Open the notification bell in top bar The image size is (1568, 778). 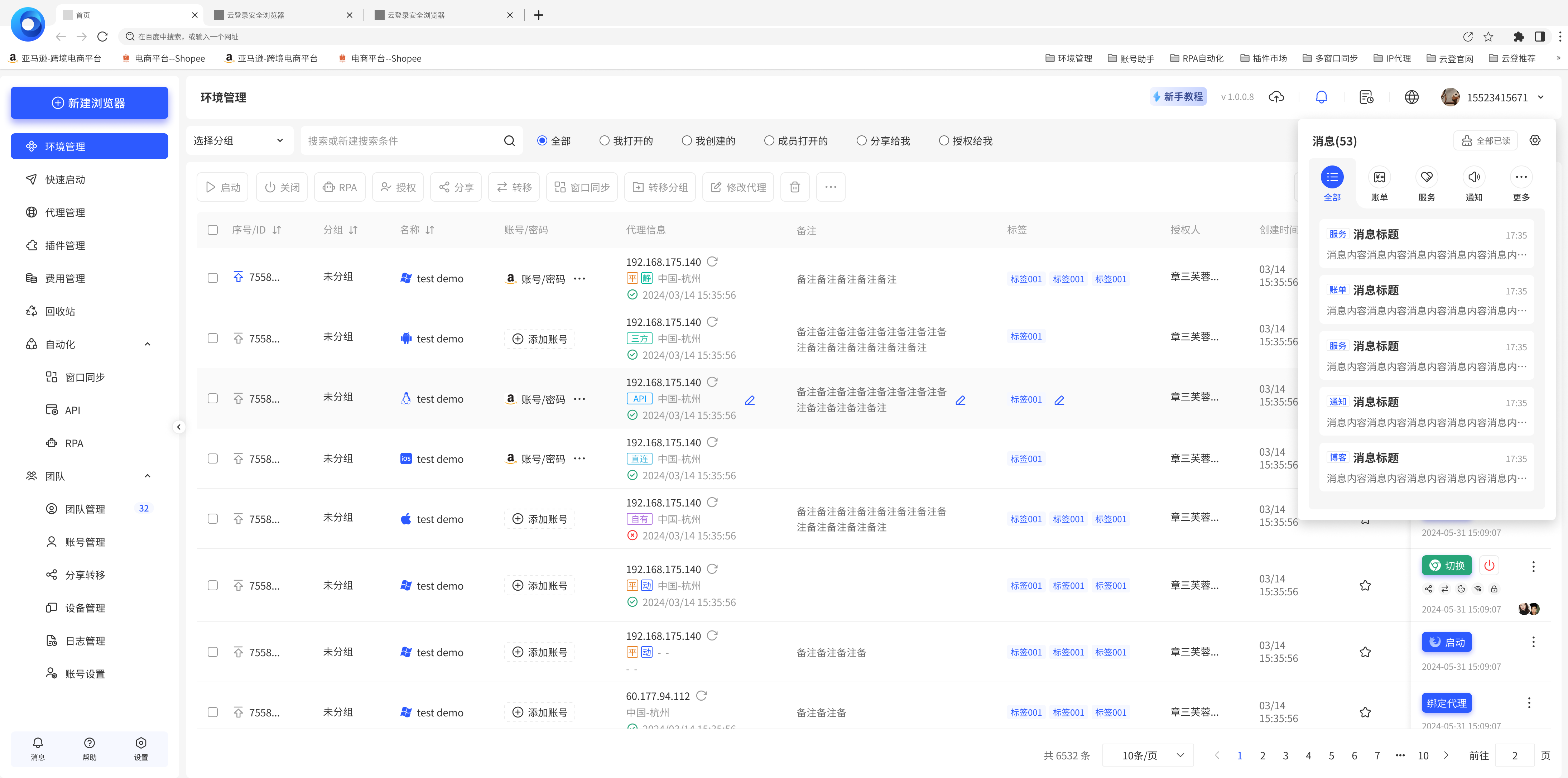pos(1321,97)
